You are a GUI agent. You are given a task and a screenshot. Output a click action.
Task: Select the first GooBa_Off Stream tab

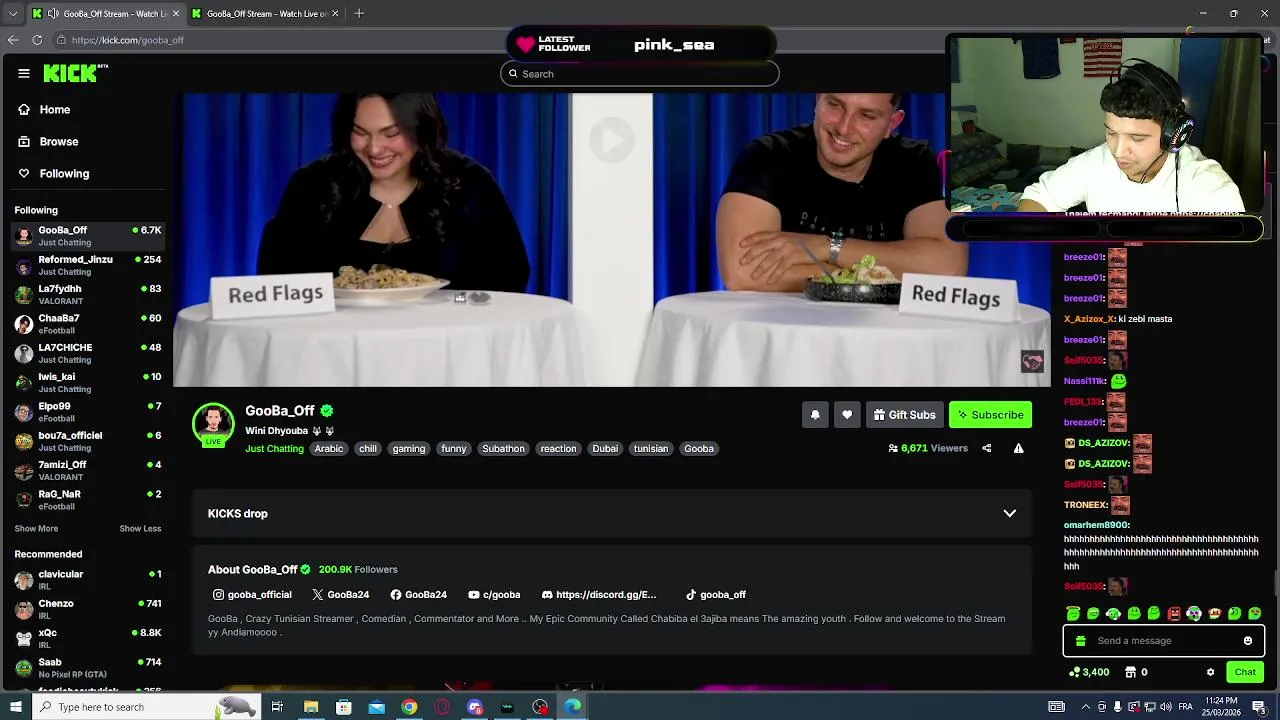(x=105, y=14)
